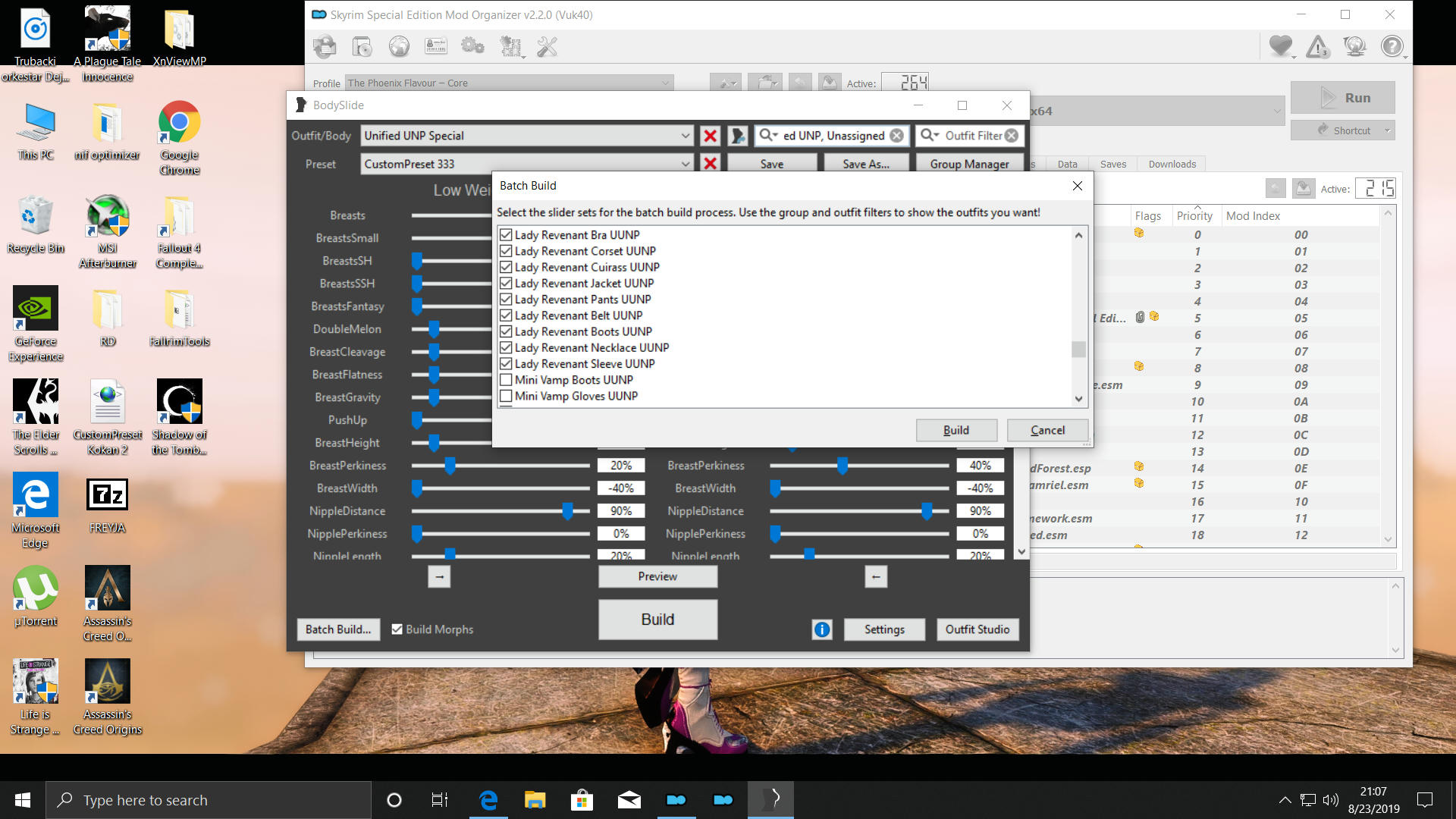The height and width of the screenshot is (819, 1456).
Task: Click the Batch Build list scrollbar thumb
Action: click(x=1078, y=350)
